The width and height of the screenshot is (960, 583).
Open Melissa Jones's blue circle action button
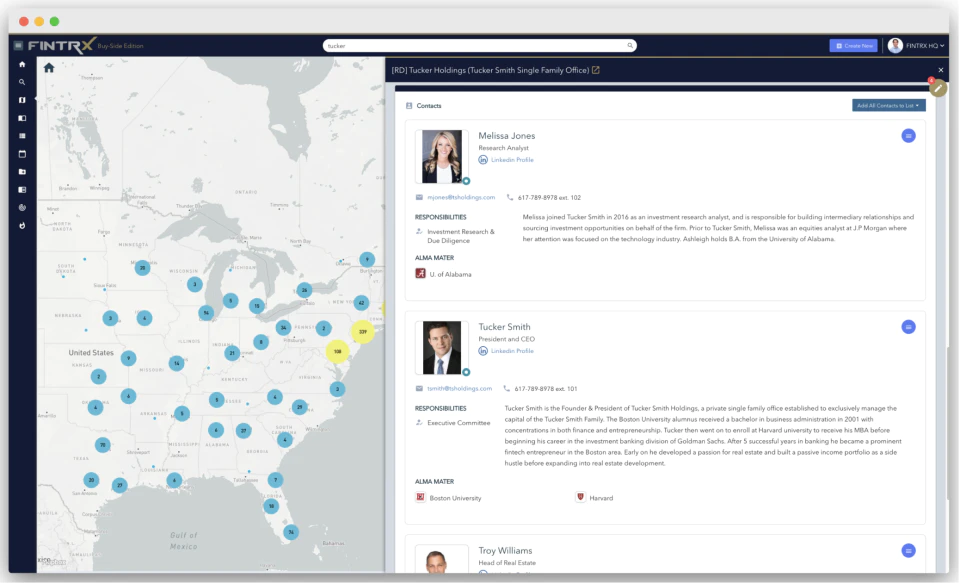pyautogui.click(x=909, y=136)
